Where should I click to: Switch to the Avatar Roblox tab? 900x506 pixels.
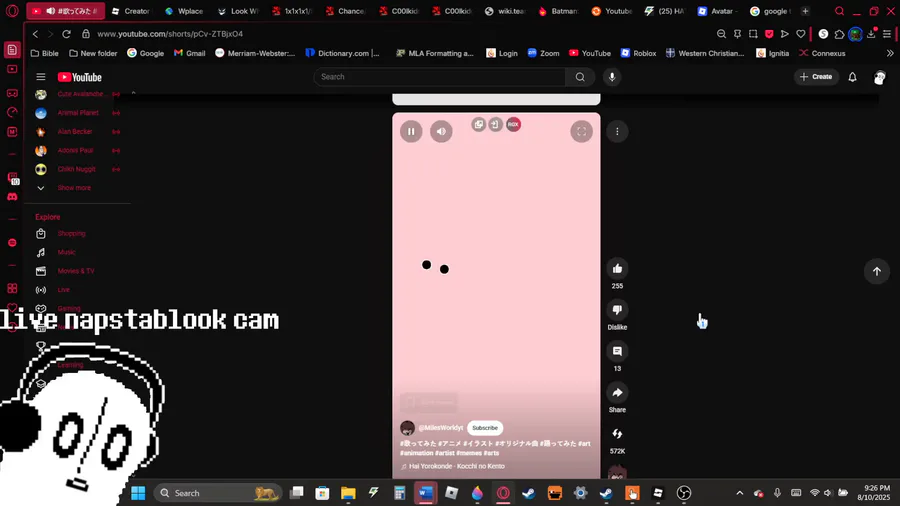[x=719, y=11]
